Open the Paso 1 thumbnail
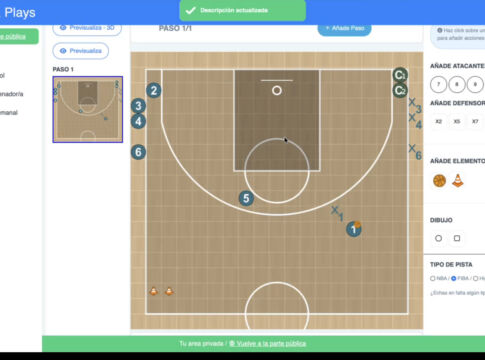Screen dimensions: 485x360 (88, 109)
